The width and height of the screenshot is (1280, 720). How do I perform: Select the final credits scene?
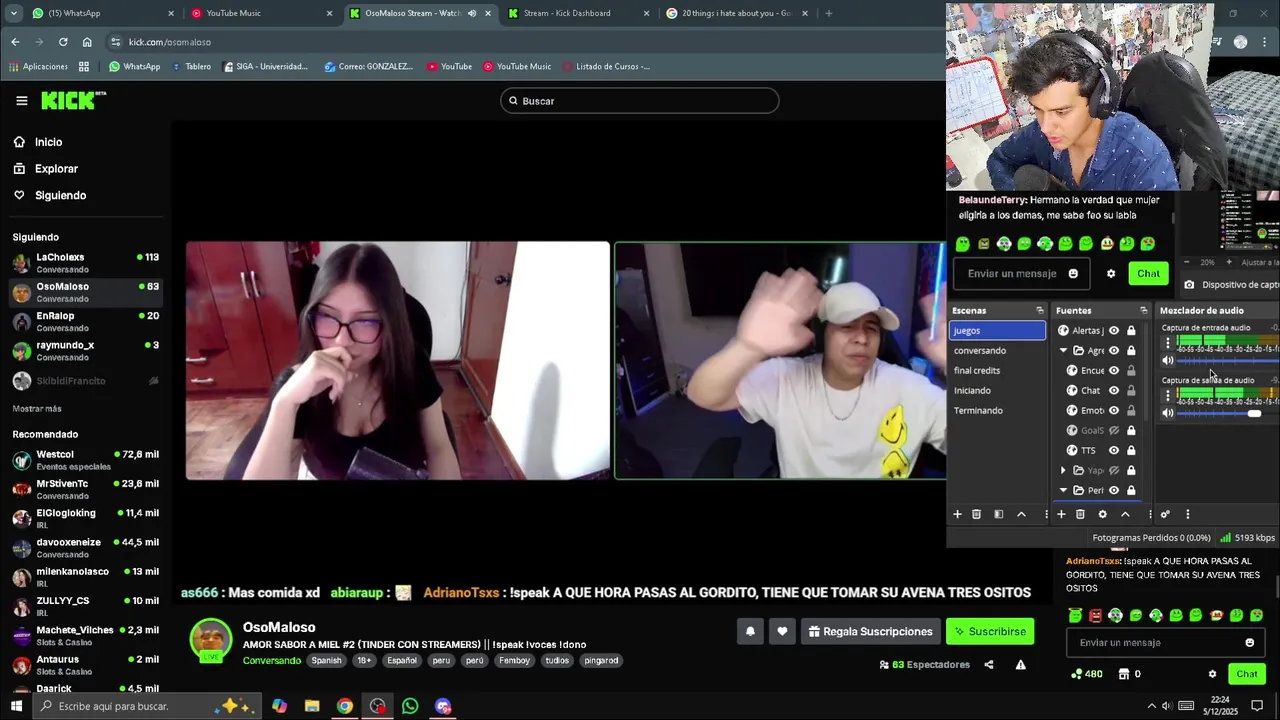coord(997,370)
